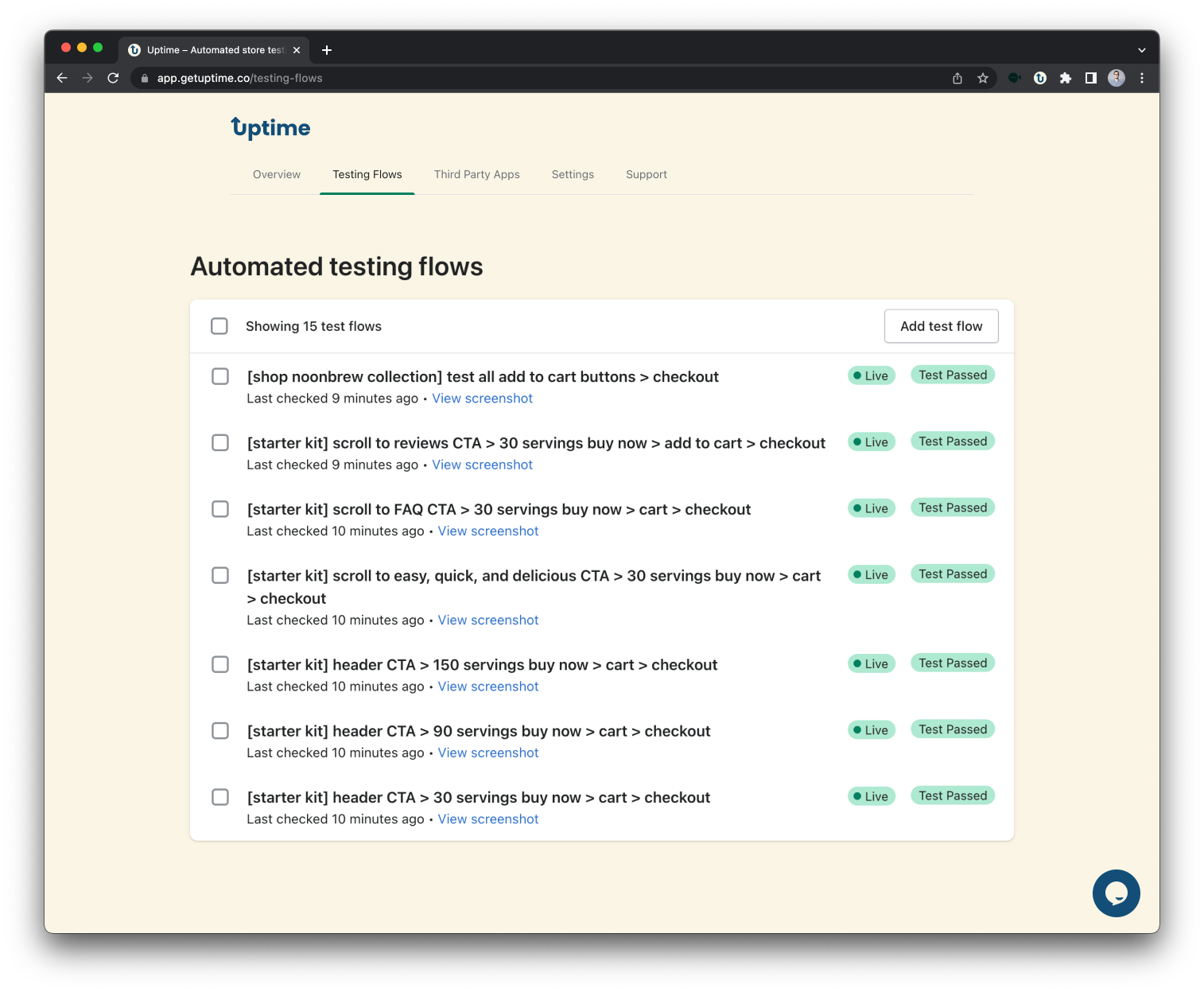The image size is (1204, 992).
Task: View screenshot for header CTA 90 servings flow
Action: (488, 753)
